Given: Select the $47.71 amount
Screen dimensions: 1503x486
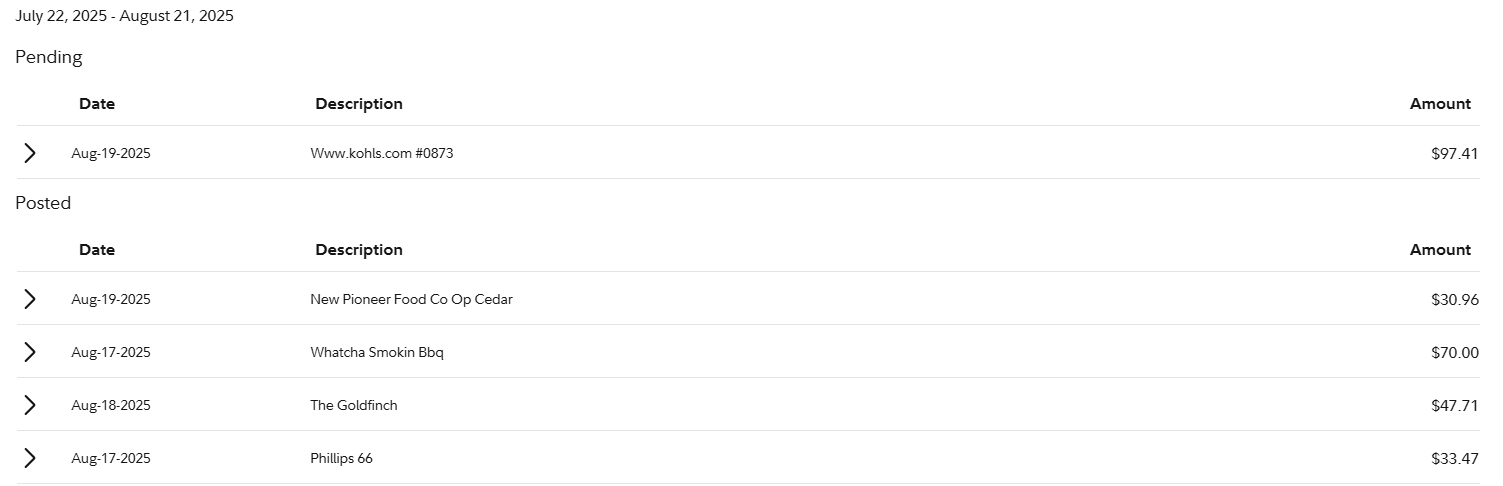Looking at the screenshot, I should click(x=1454, y=405).
